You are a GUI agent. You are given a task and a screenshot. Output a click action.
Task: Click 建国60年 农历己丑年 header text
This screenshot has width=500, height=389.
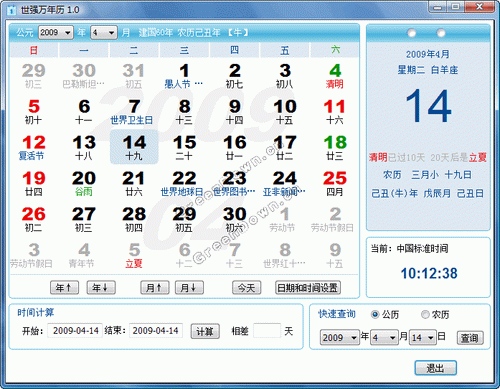(179, 32)
